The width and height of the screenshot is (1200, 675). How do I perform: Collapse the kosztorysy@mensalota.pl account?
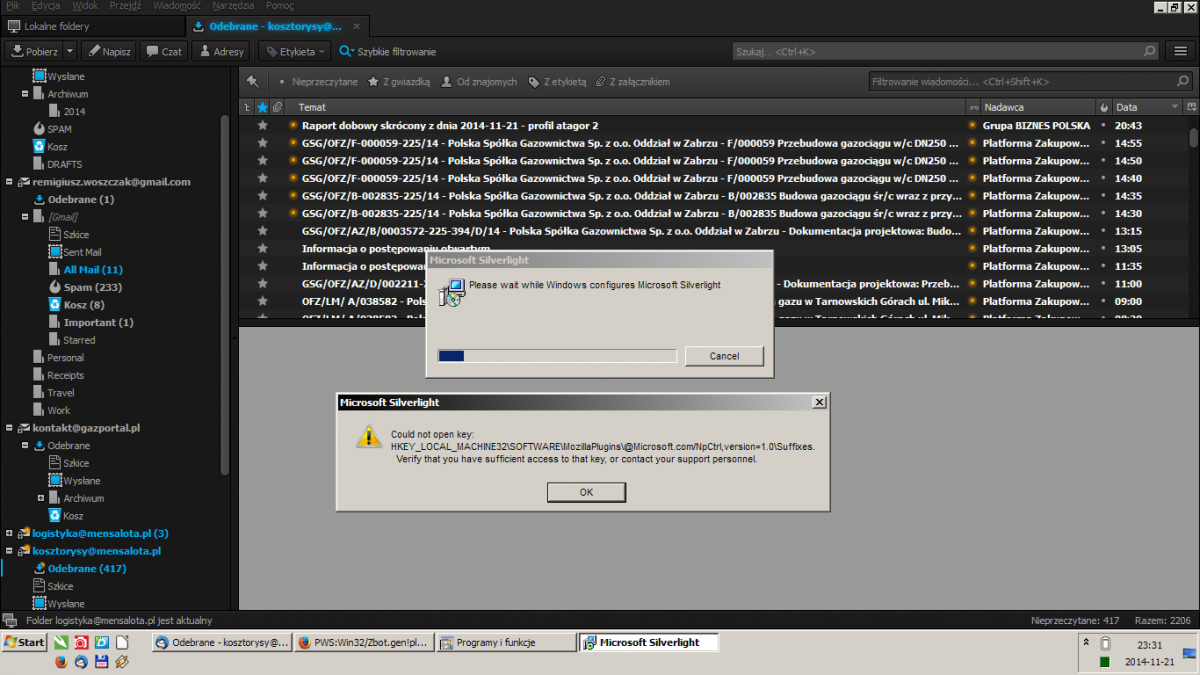9,551
